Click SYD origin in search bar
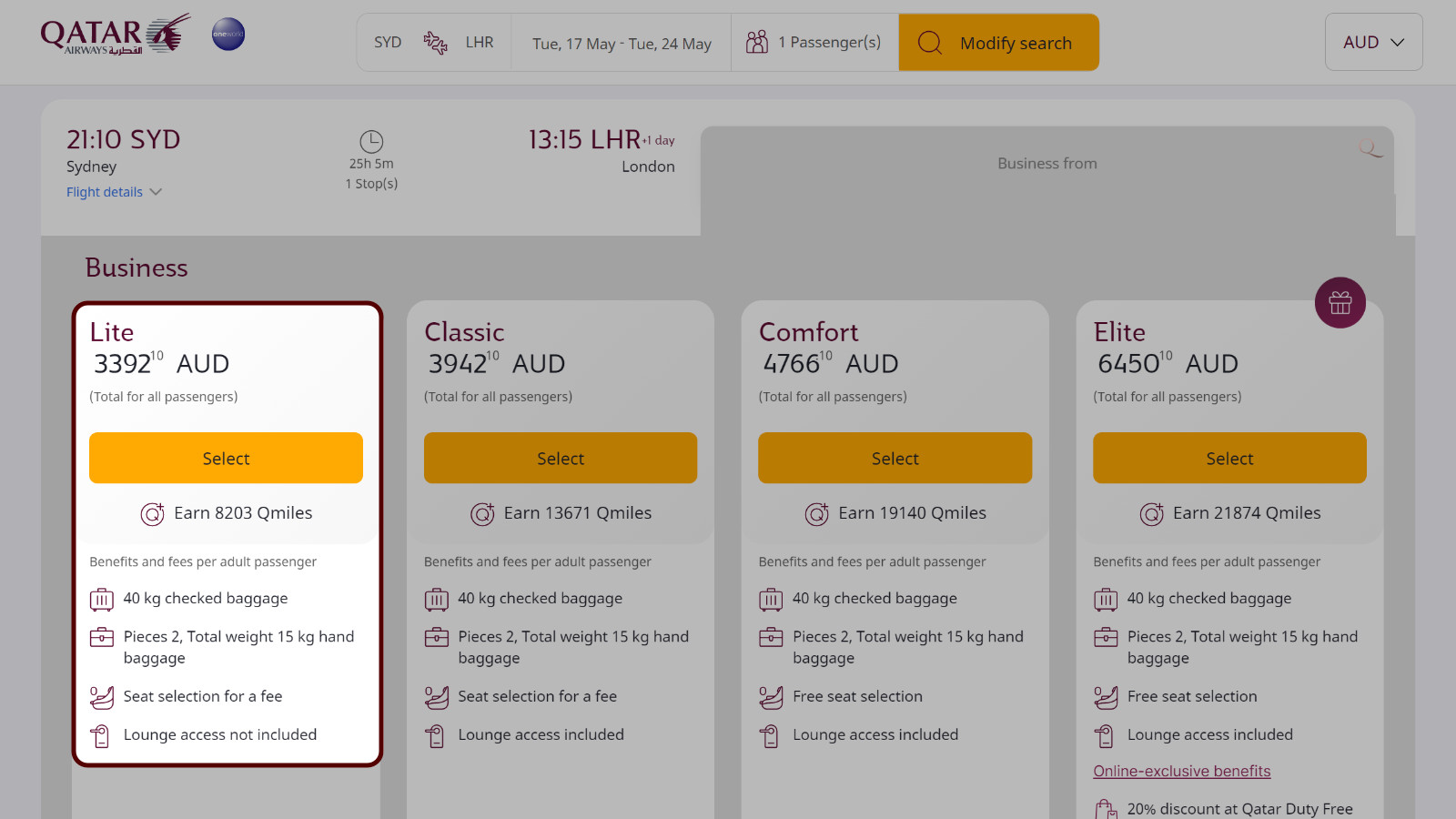This screenshot has height=819, width=1456. click(388, 42)
